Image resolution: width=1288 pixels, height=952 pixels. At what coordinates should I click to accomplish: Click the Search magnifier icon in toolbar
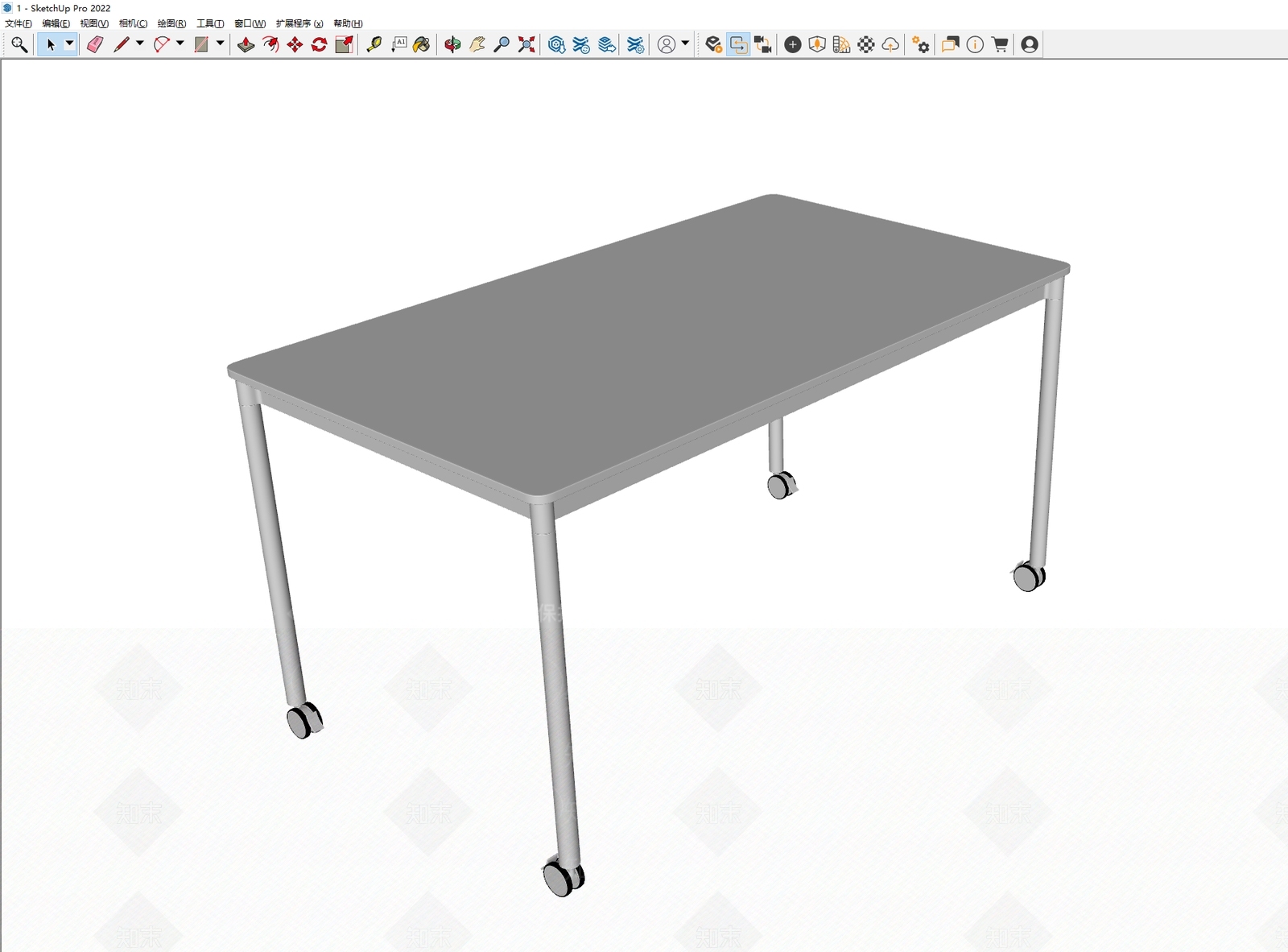point(19,44)
